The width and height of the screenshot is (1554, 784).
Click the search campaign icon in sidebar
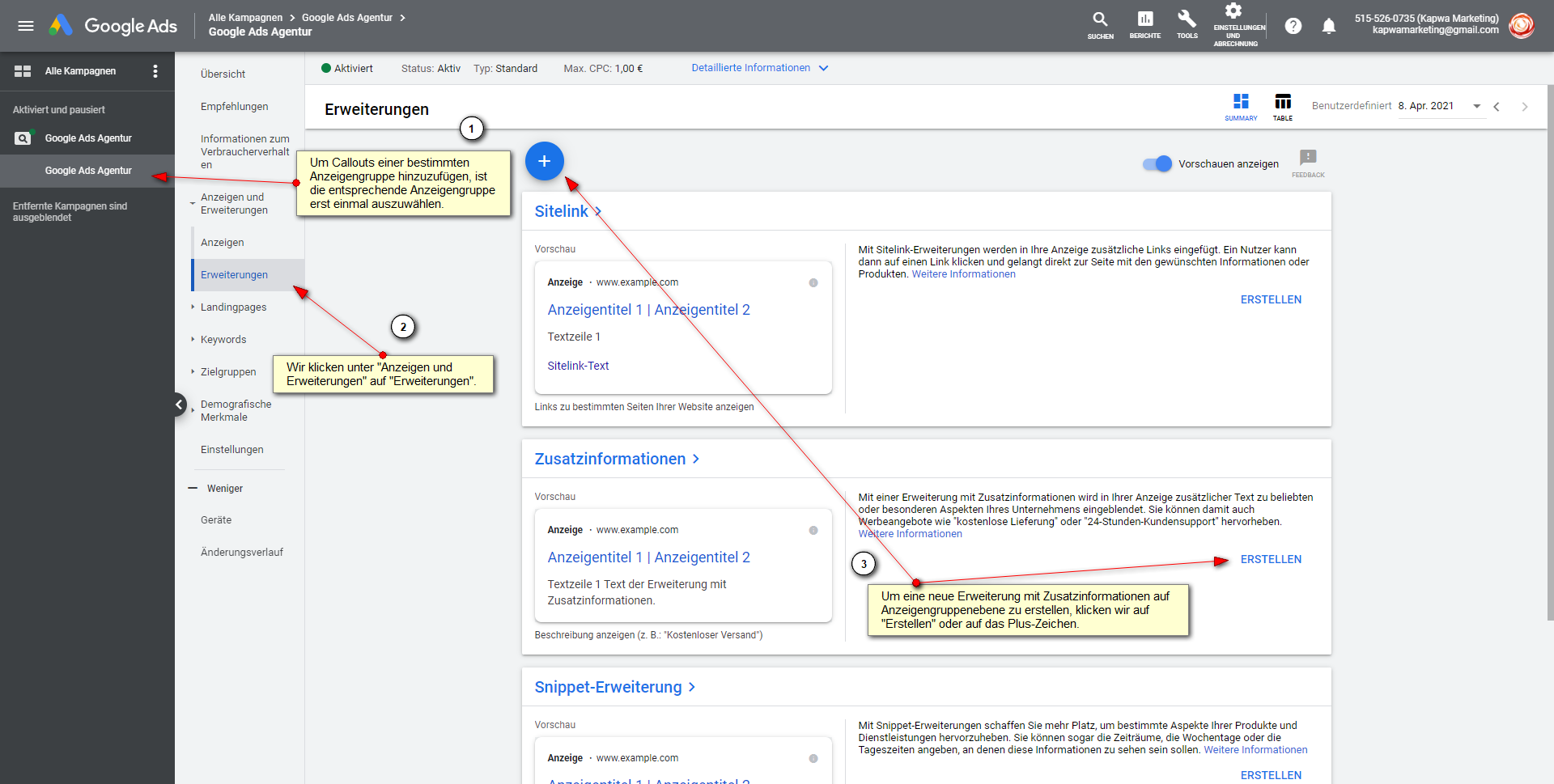[23, 138]
